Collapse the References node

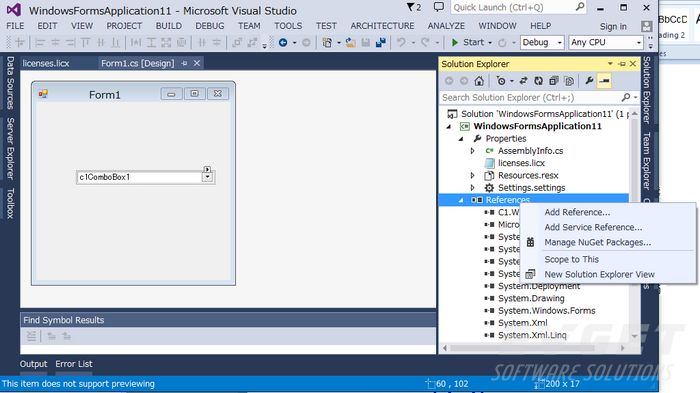point(461,200)
